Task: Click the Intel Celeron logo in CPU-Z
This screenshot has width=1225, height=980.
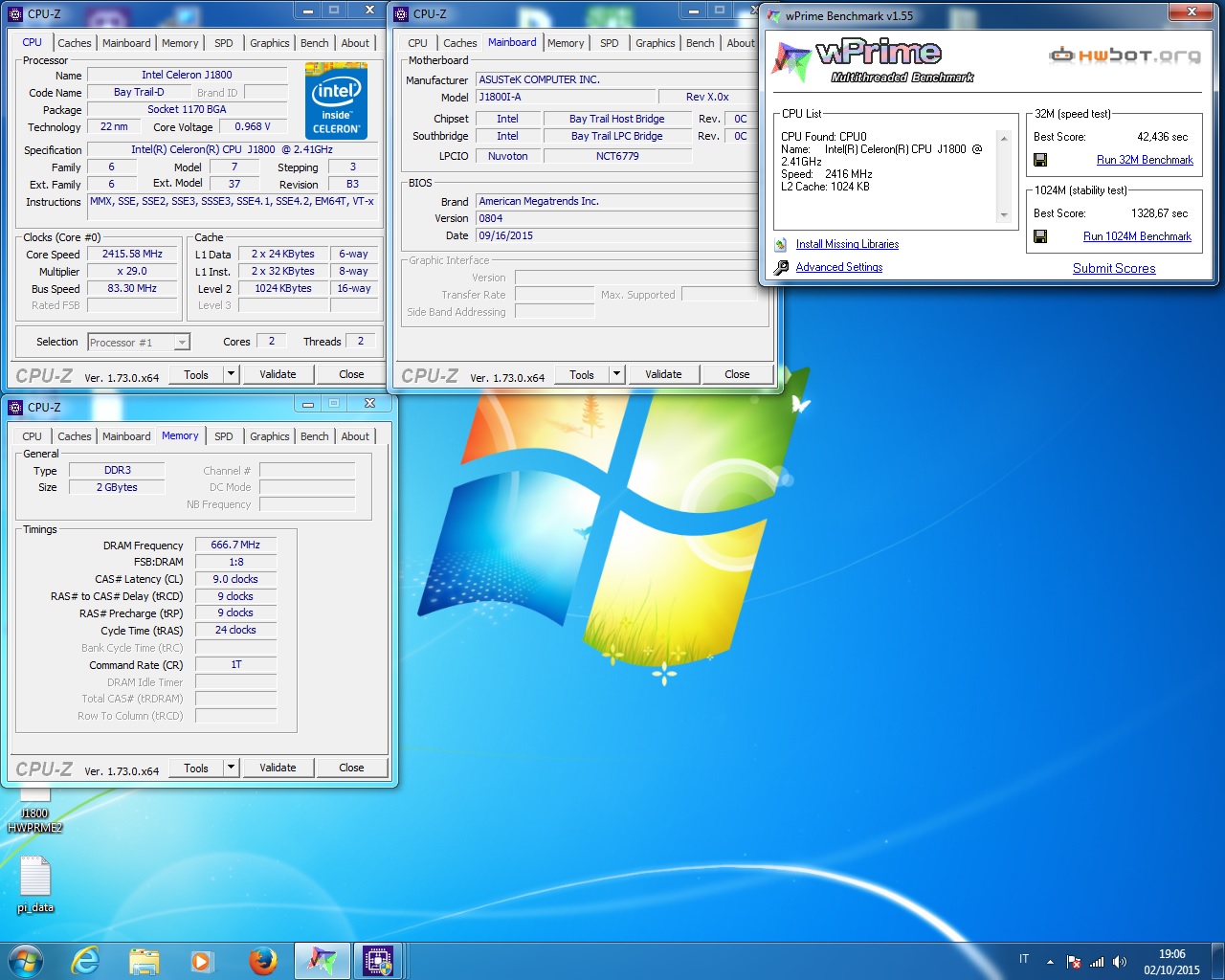Action: tap(336, 100)
